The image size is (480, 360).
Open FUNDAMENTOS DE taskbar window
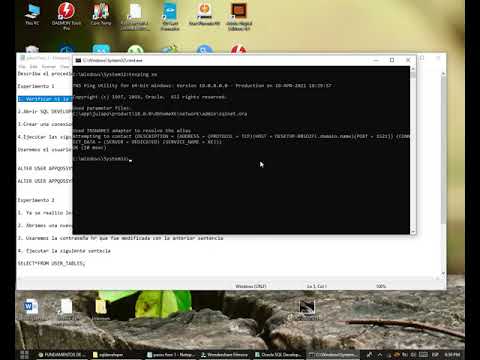[x=62, y=355]
